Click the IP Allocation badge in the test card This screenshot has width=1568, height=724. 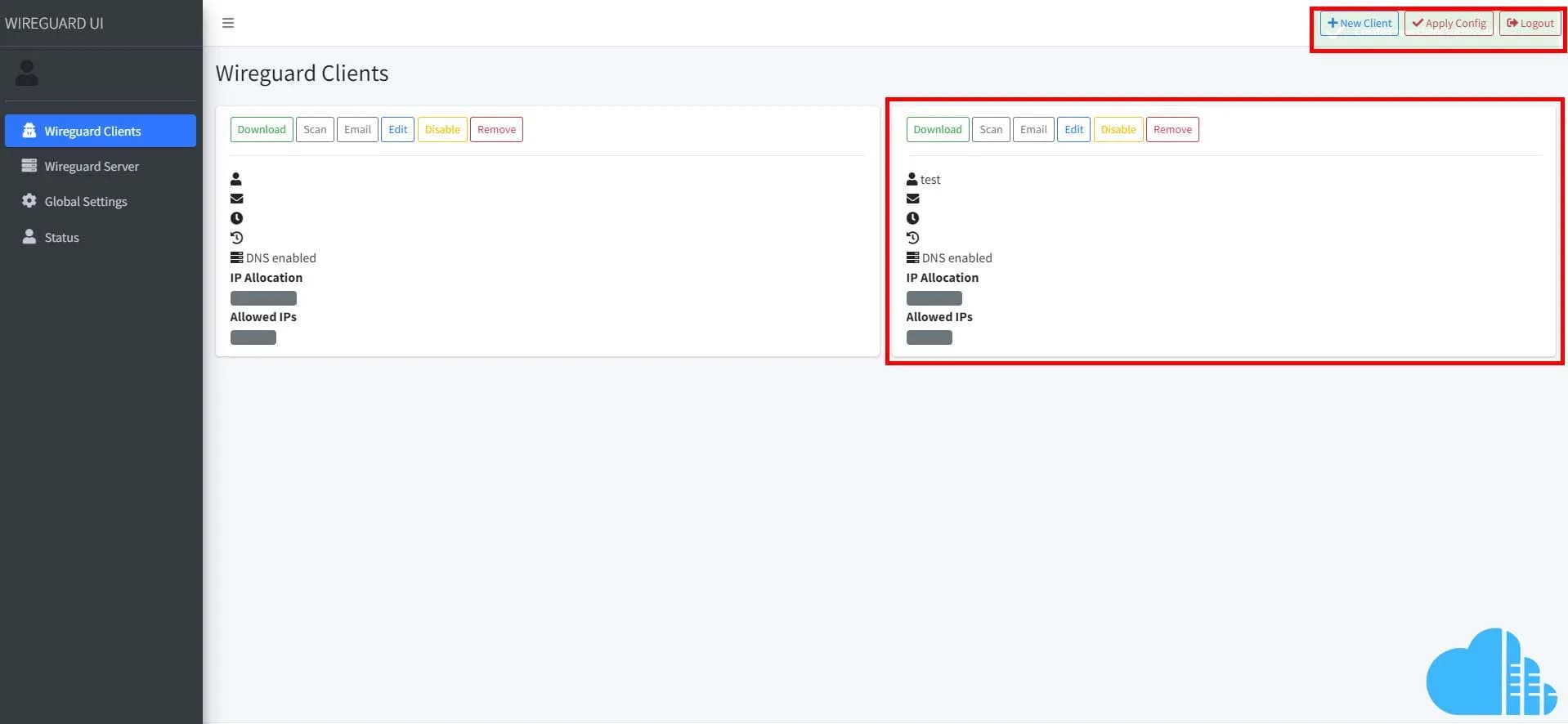pos(934,298)
